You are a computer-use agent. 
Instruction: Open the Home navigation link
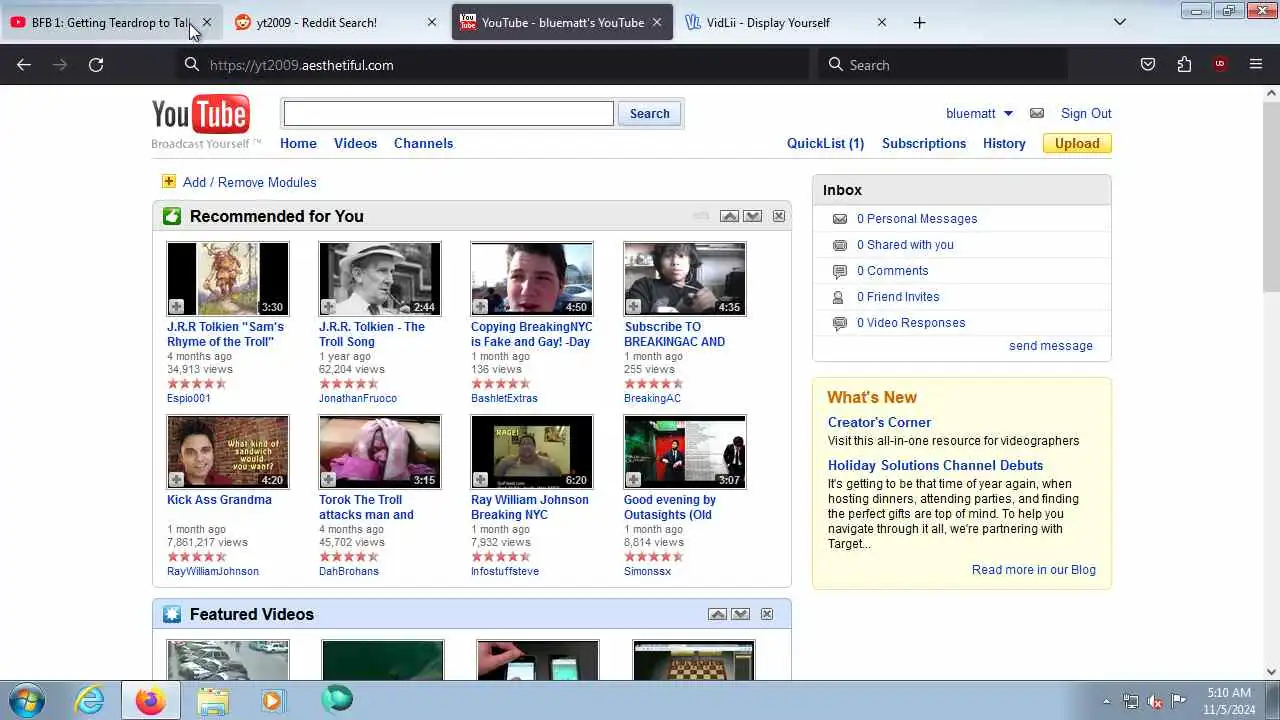[298, 143]
